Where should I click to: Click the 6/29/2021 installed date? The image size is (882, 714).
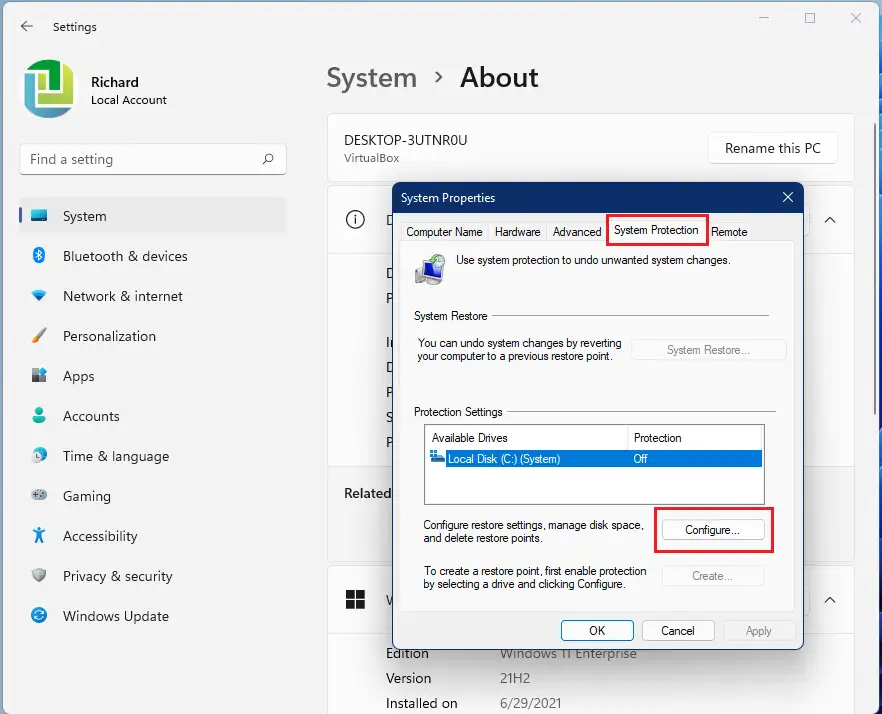(530, 703)
